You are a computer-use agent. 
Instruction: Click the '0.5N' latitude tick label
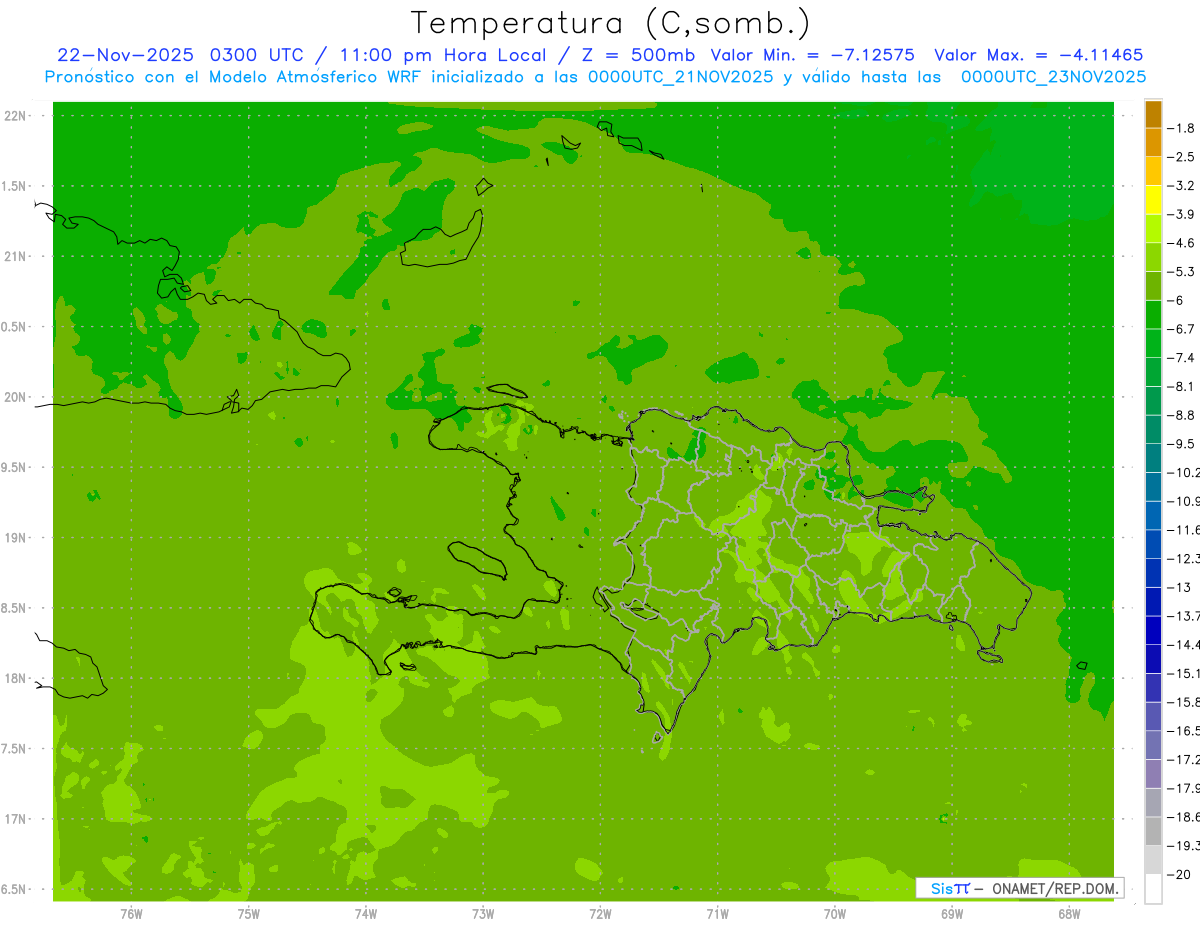point(14,327)
